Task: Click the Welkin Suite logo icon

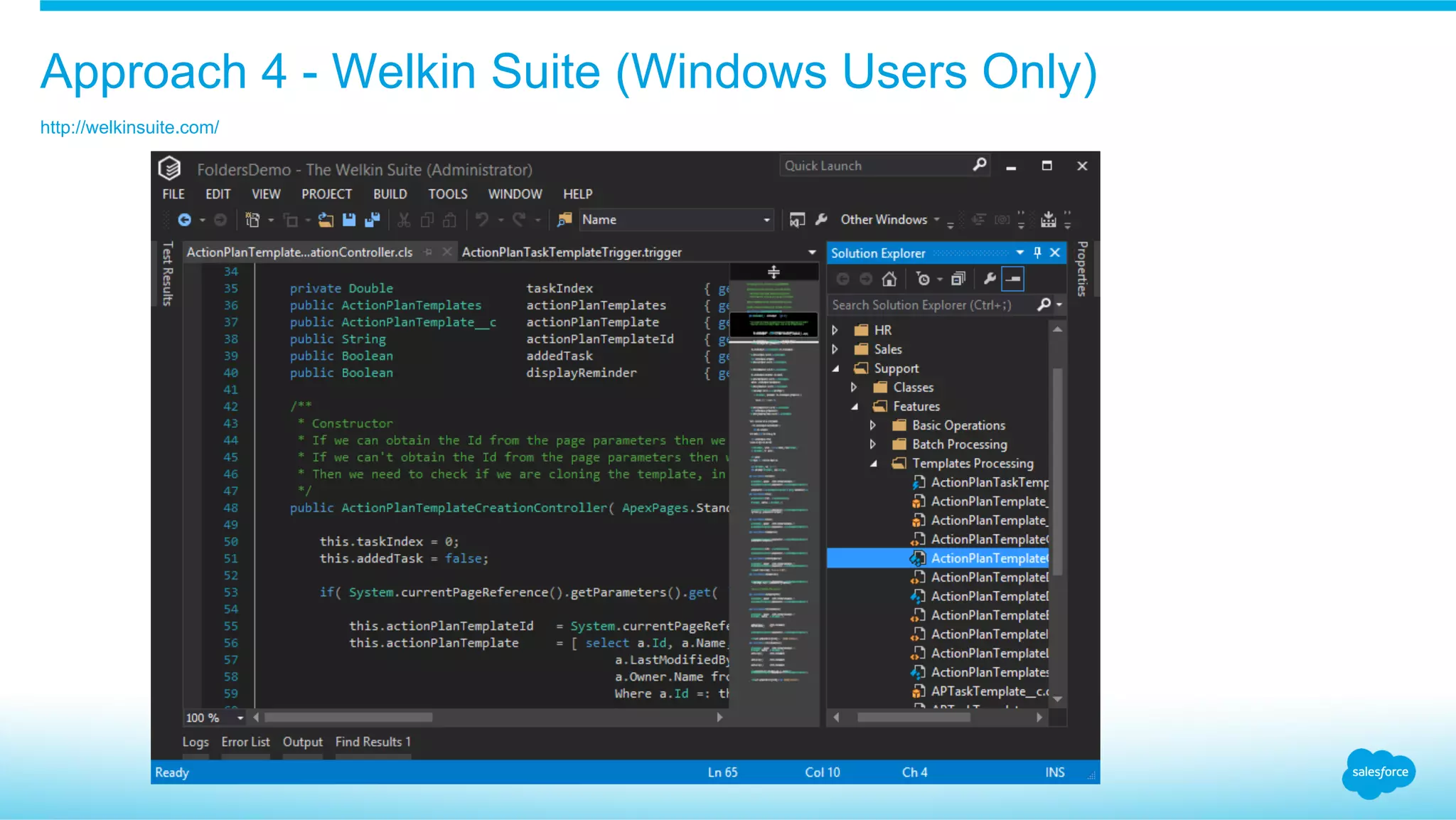Action: [169, 169]
